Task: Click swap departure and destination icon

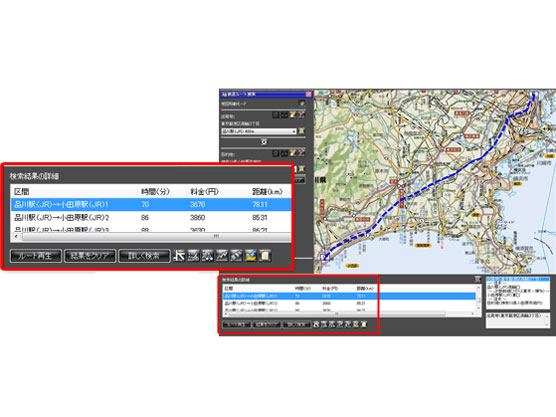Action: pos(264,142)
